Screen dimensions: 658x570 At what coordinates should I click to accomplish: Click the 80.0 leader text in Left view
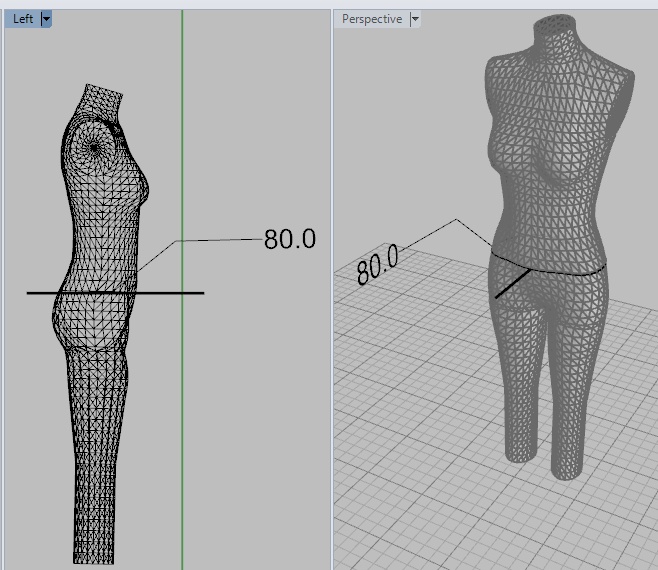click(x=290, y=239)
